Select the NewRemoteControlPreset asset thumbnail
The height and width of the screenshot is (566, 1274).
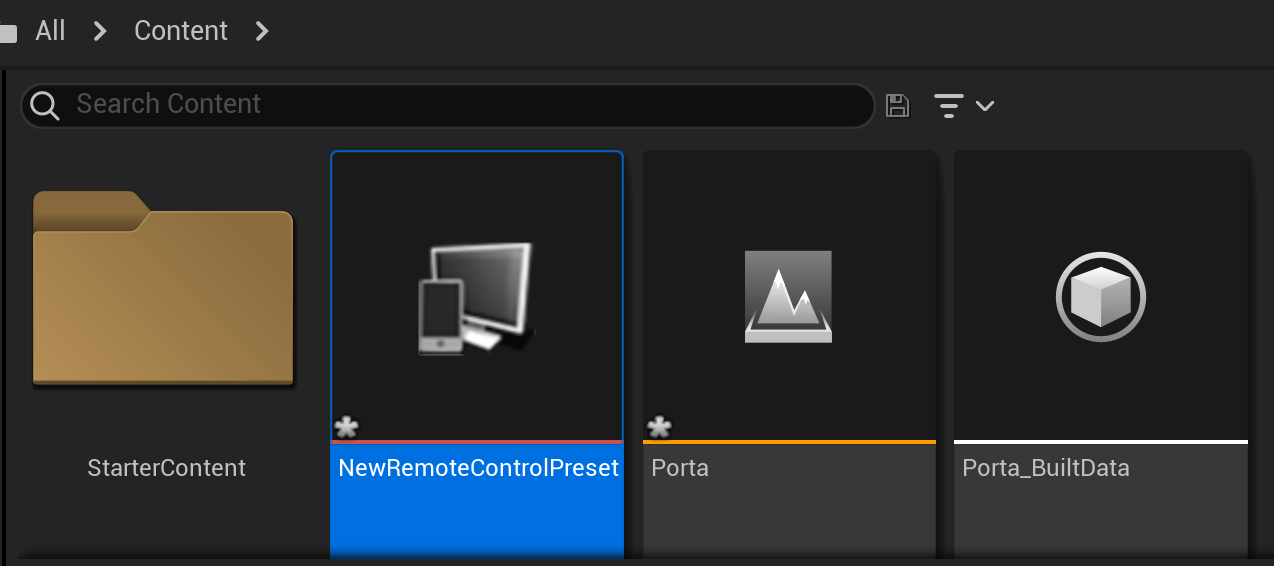(x=476, y=298)
